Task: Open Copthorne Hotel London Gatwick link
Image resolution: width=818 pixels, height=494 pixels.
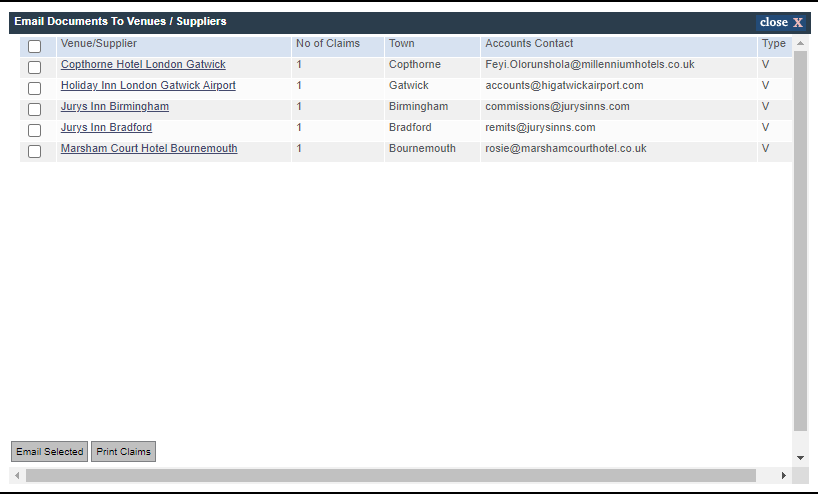Action: [x=143, y=64]
